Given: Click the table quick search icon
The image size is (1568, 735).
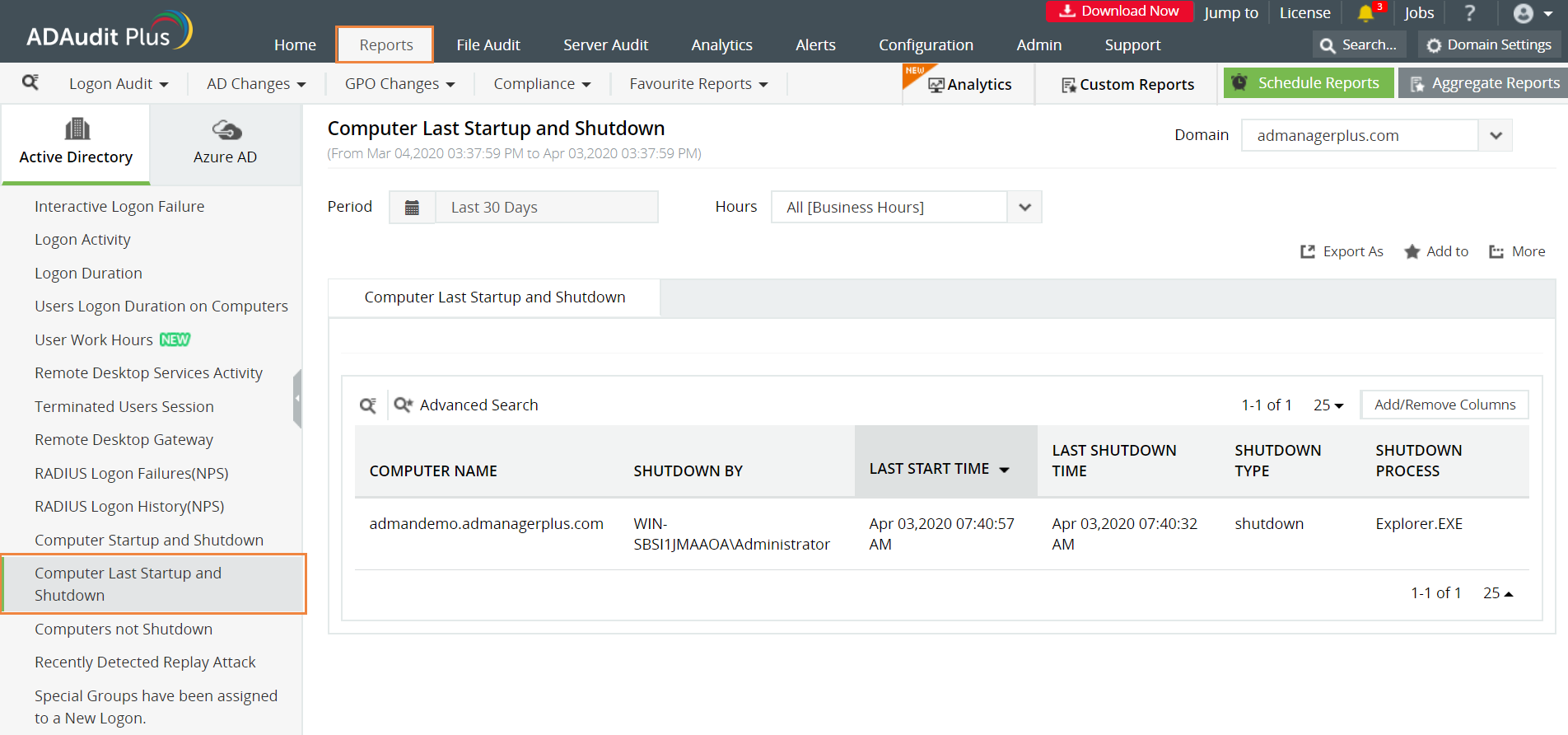Looking at the screenshot, I should tap(368, 405).
